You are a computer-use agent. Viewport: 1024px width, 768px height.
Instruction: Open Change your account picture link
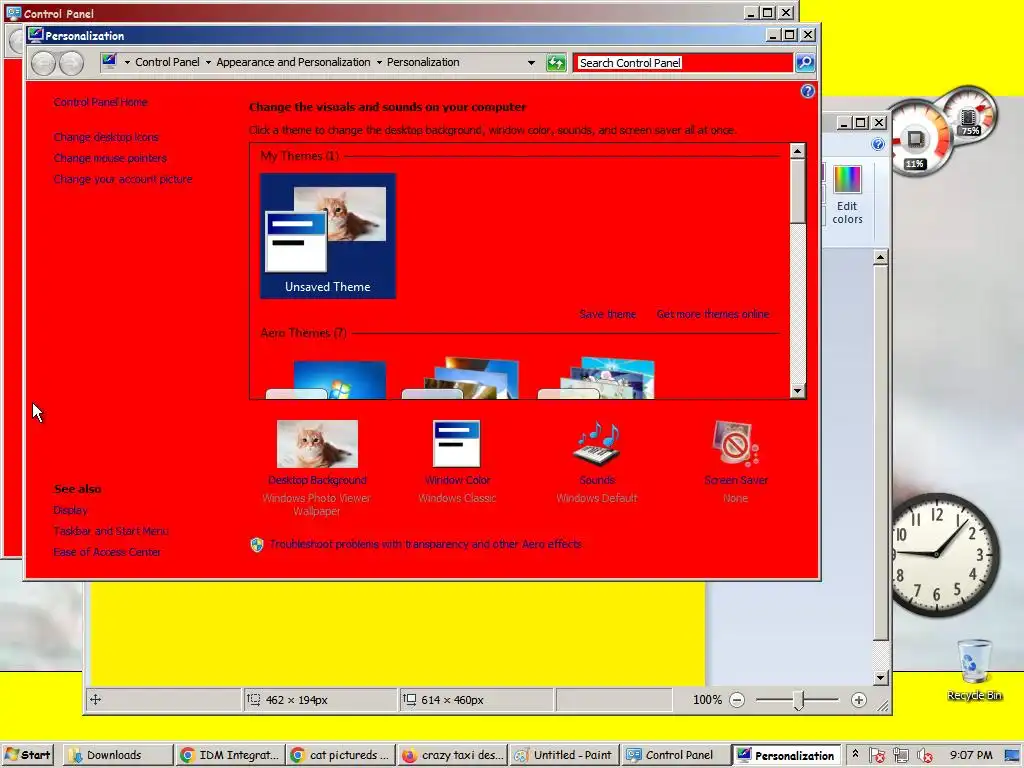[x=123, y=179]
